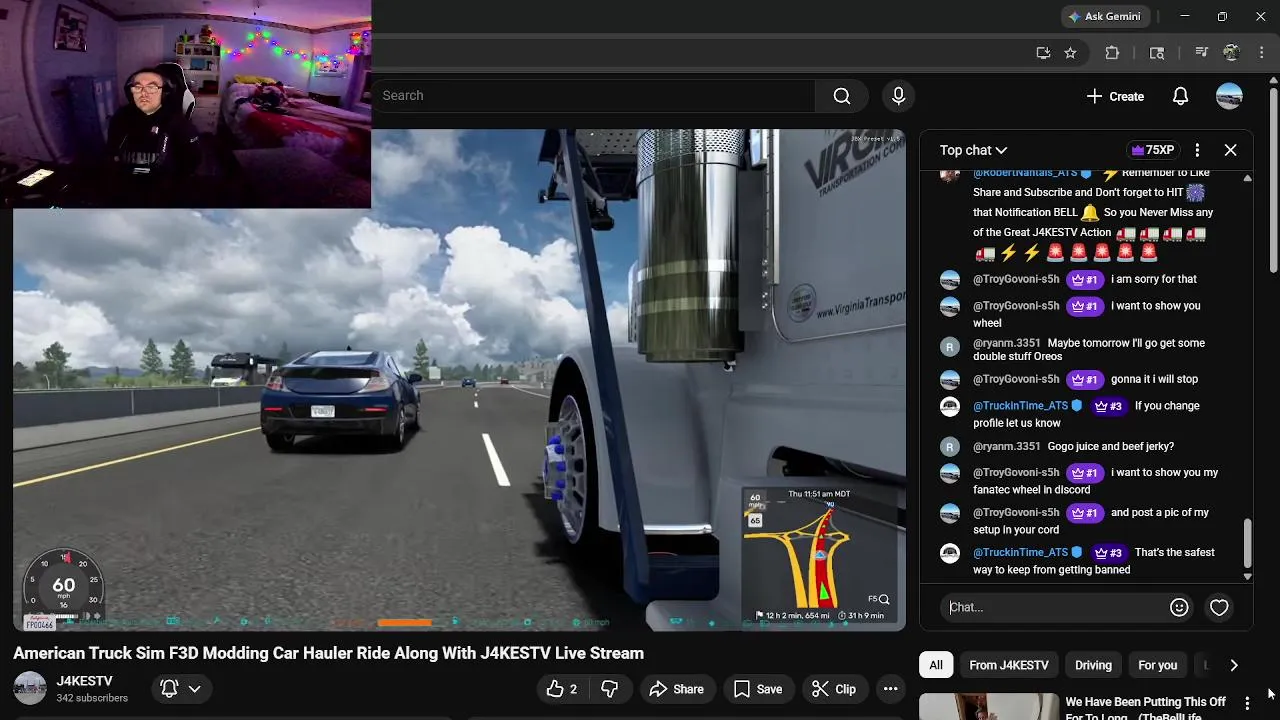1280x720 pixels.
Task: Open more actions ellipsis under video
Action: click(890, 689)
